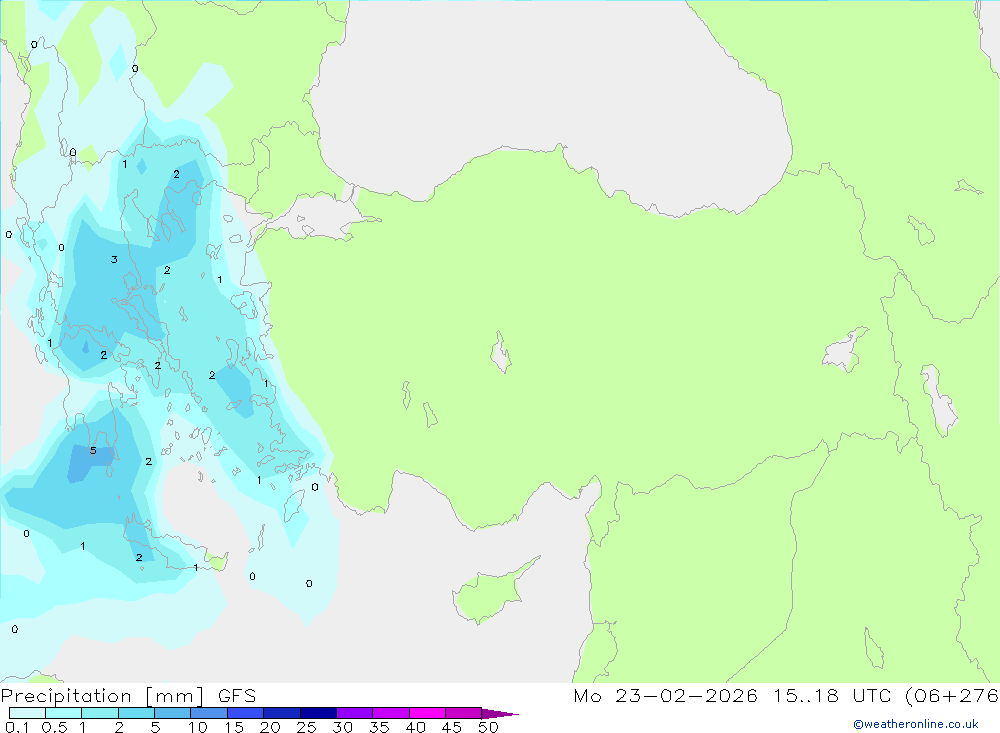Click the 0.1–0.5 mm legend color swatch
This screenshot has height=733, width=1000.
point(27,713)
